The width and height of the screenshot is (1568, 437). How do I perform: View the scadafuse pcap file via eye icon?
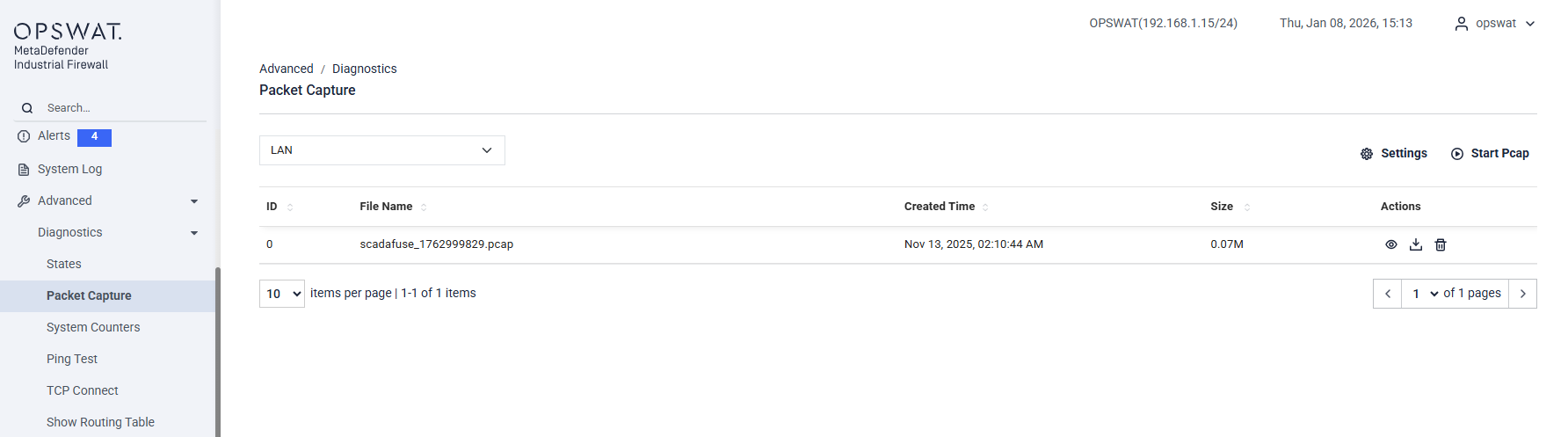[1391, 244]
